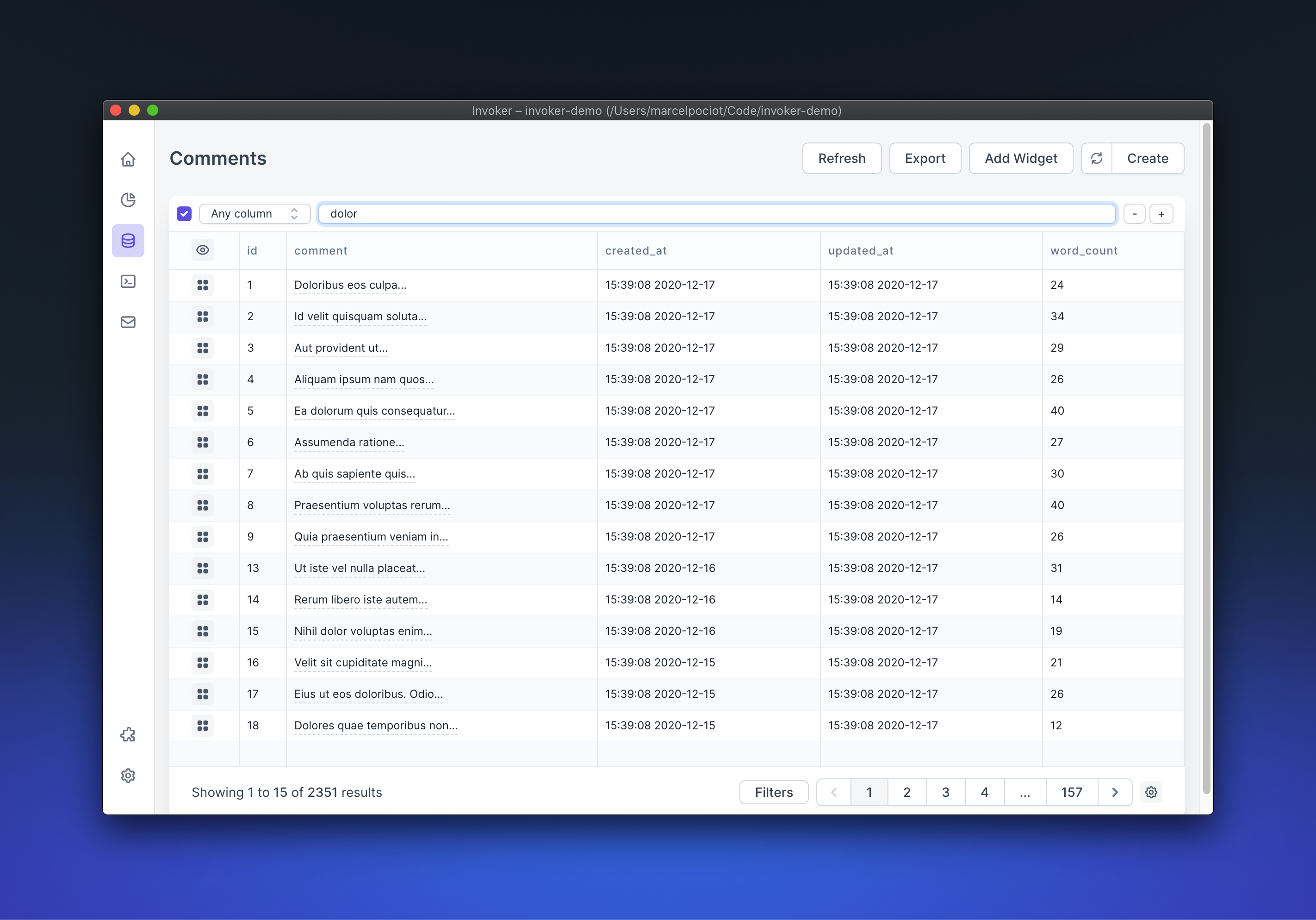Click Add Widget button

coord(1021,158)
